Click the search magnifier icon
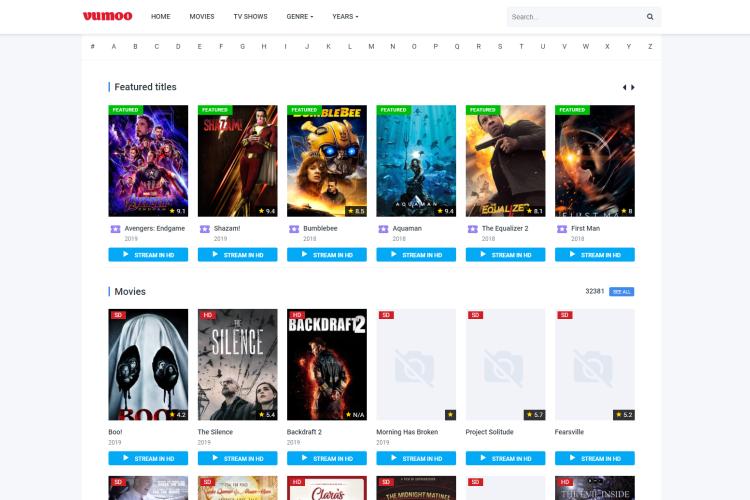This screenshot has width=750, height=500. pos(650,17)
